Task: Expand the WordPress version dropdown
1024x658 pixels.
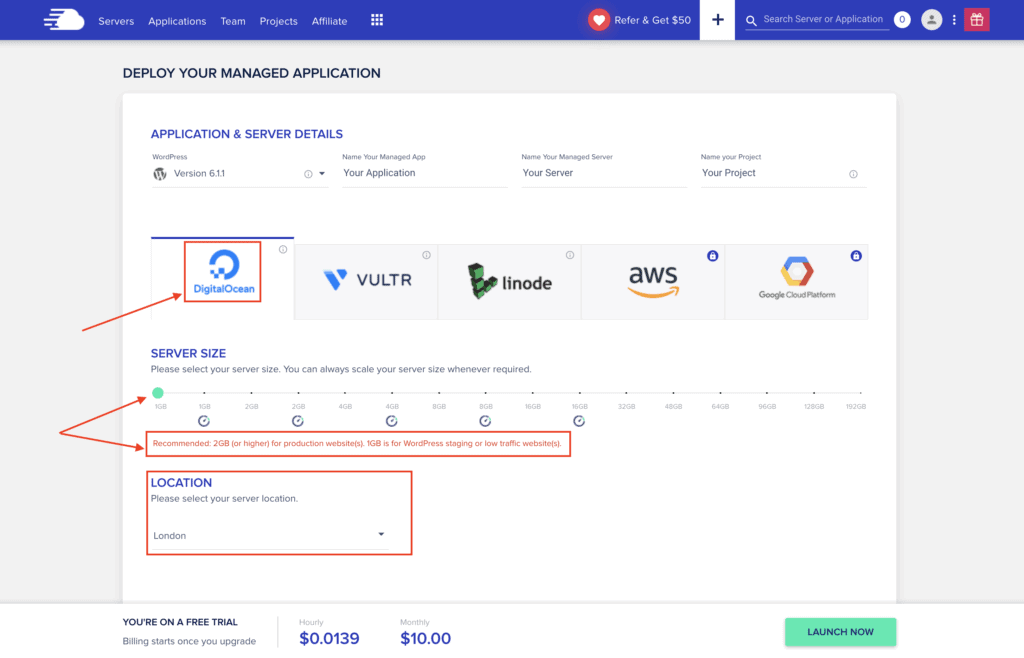Action: click(322, 174)
